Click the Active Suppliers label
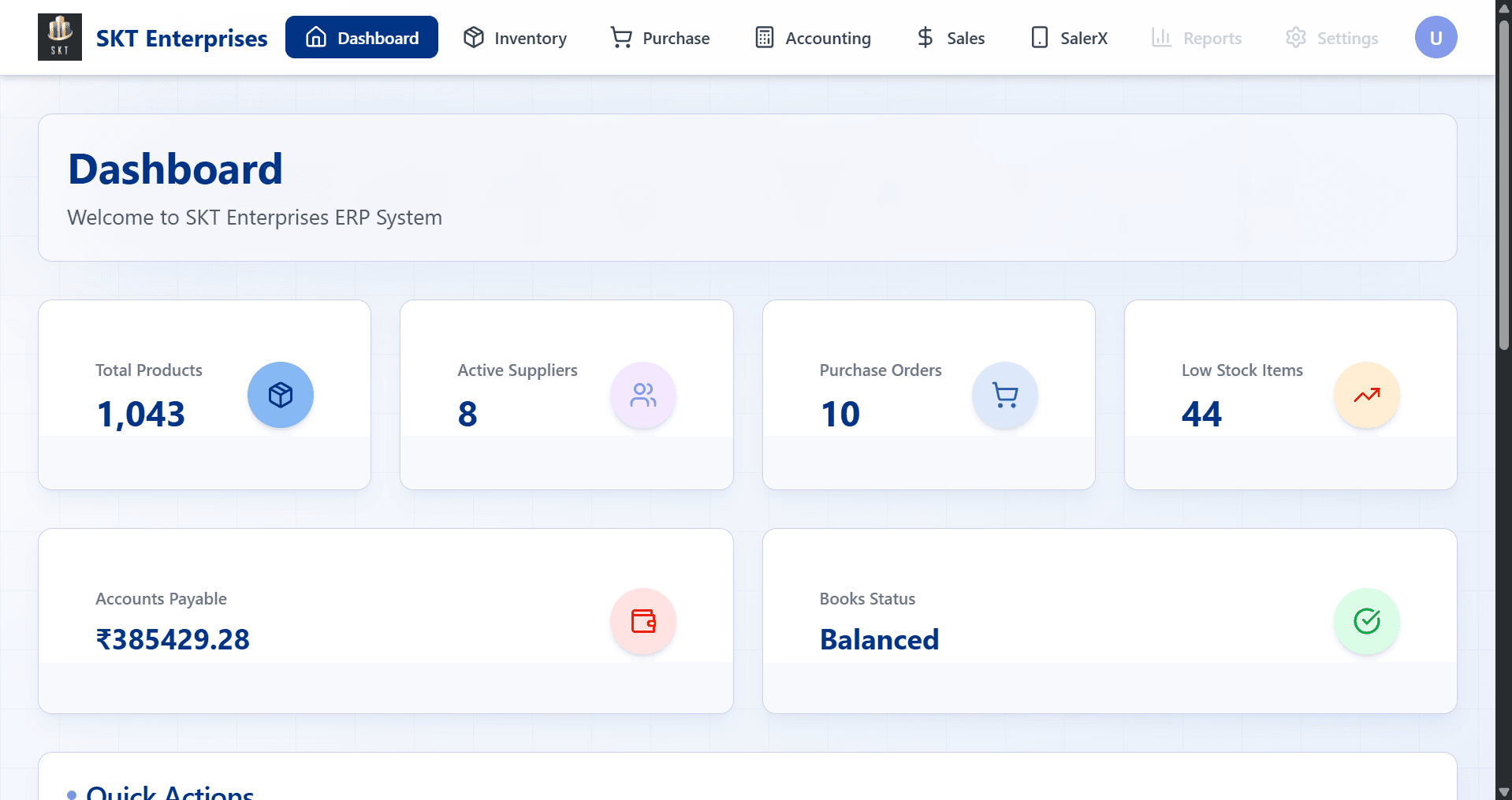 click(518, 370)
